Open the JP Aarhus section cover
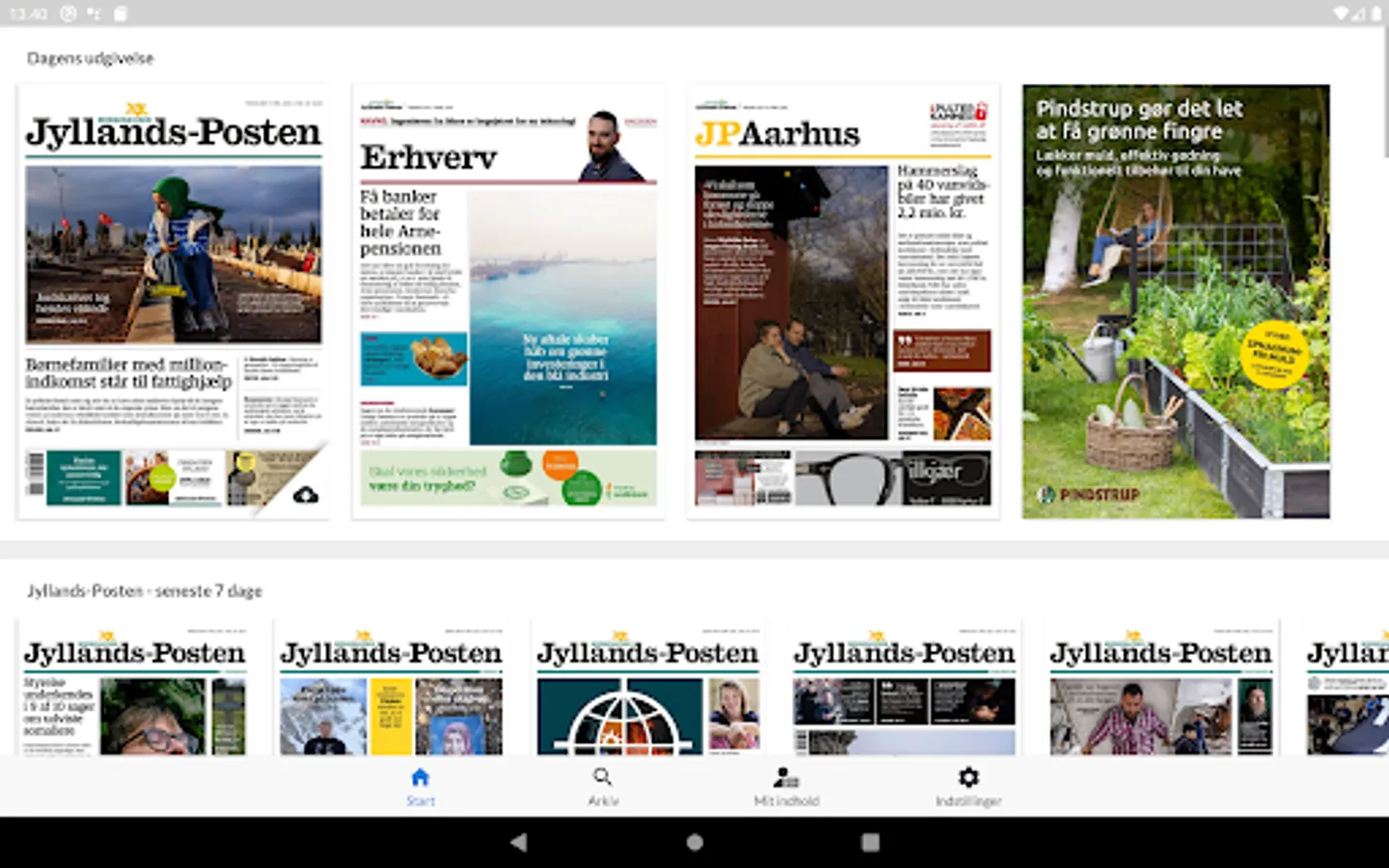1389x868 pixels. tap(843, 302)
